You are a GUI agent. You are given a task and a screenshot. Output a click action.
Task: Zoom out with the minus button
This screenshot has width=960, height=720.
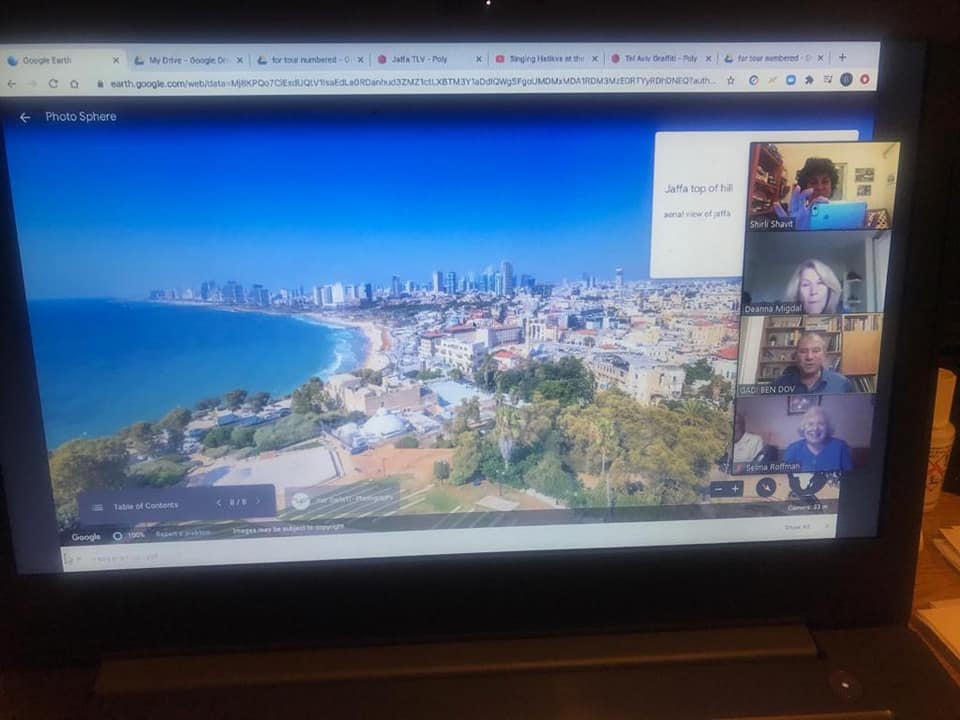pos(719,489)
